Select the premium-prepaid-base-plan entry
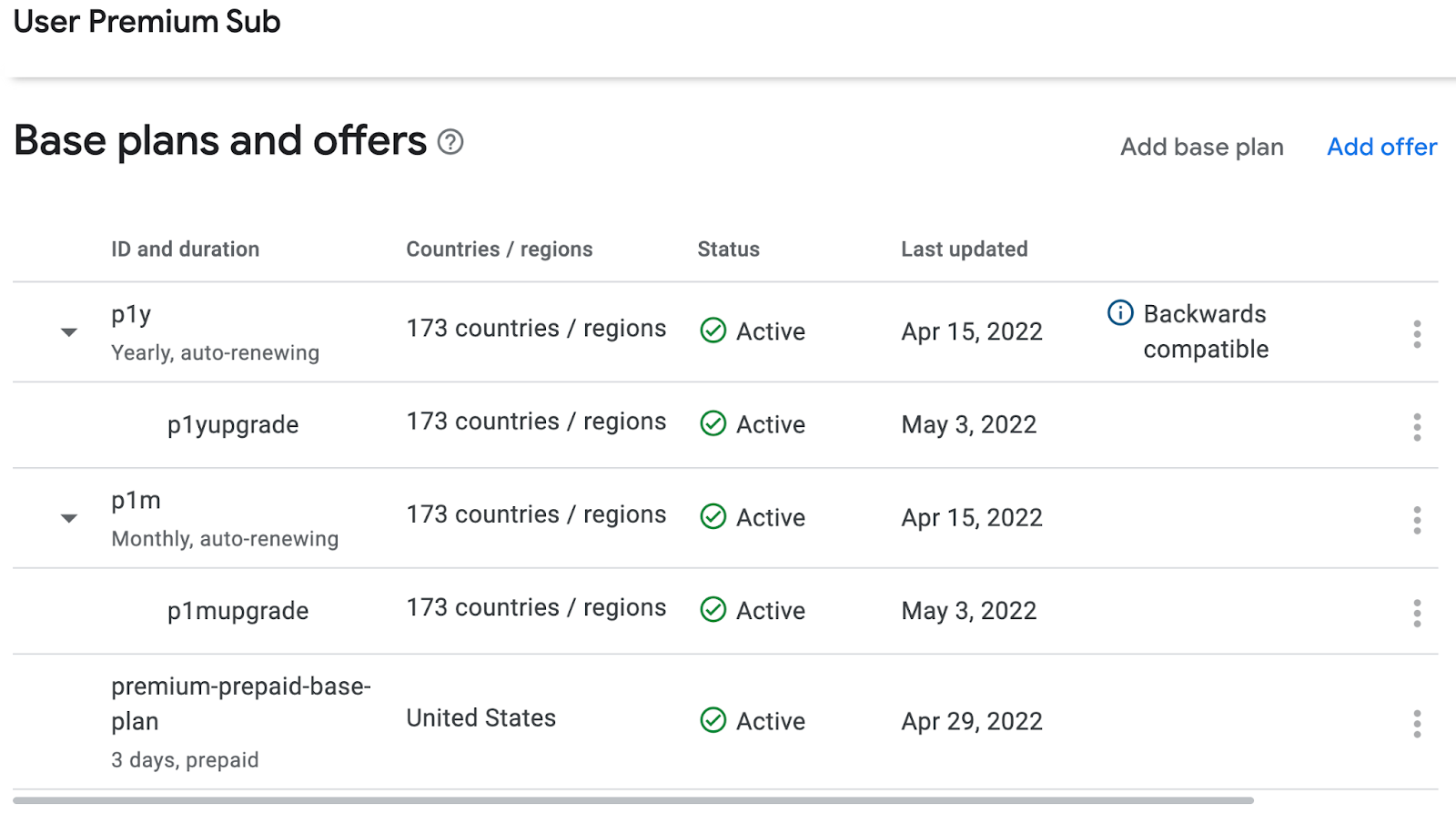 [x=240, y=703]
